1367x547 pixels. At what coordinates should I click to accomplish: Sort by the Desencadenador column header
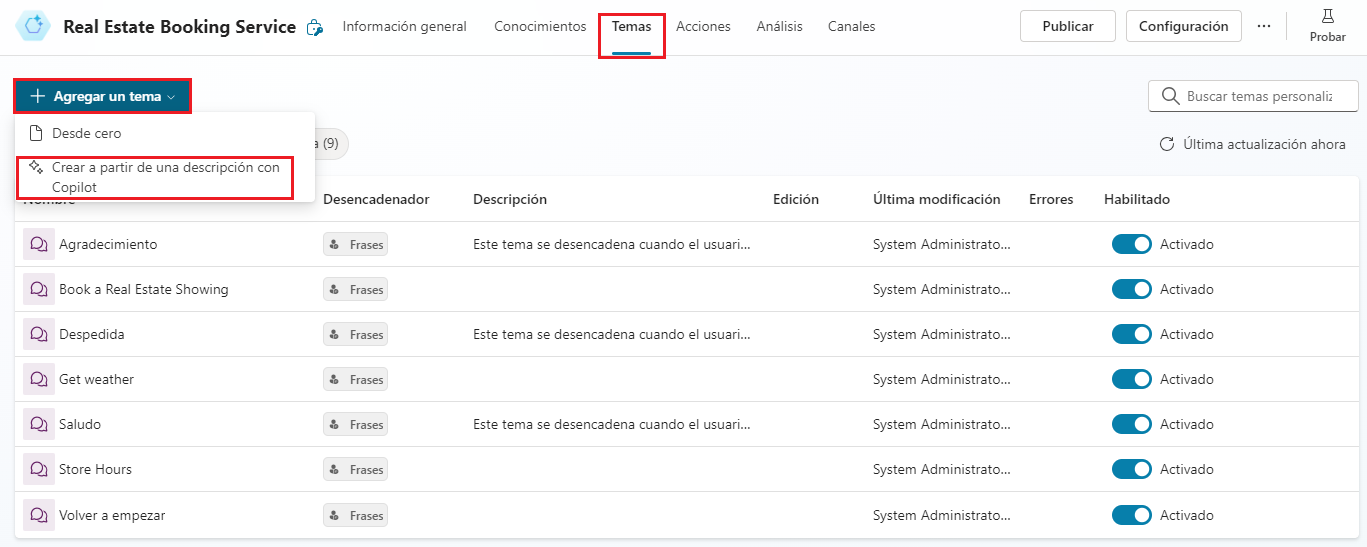click(376, 199)
